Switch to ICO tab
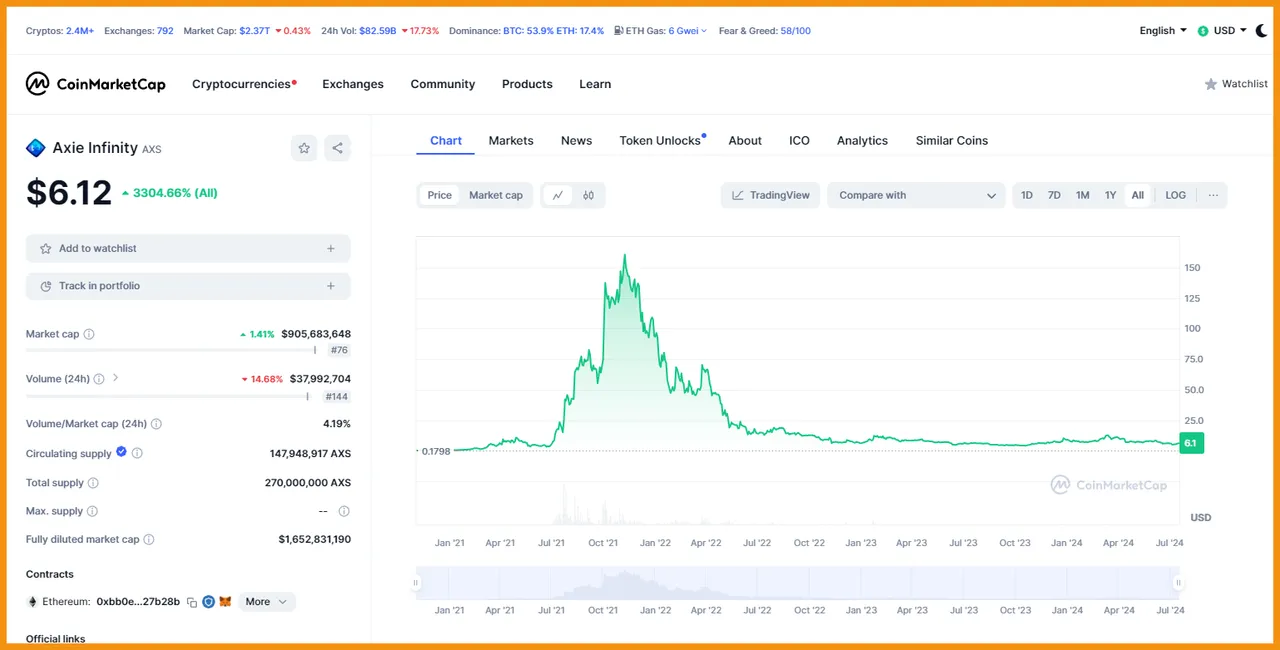 point(799,141)
